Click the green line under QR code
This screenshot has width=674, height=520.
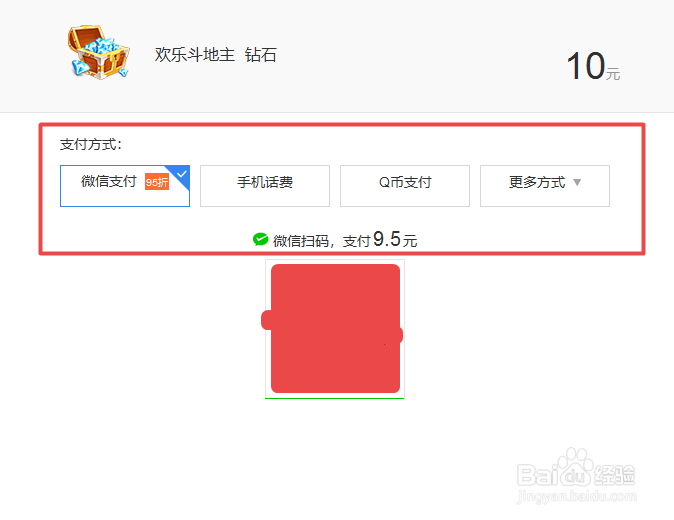[x=334, y=398]
